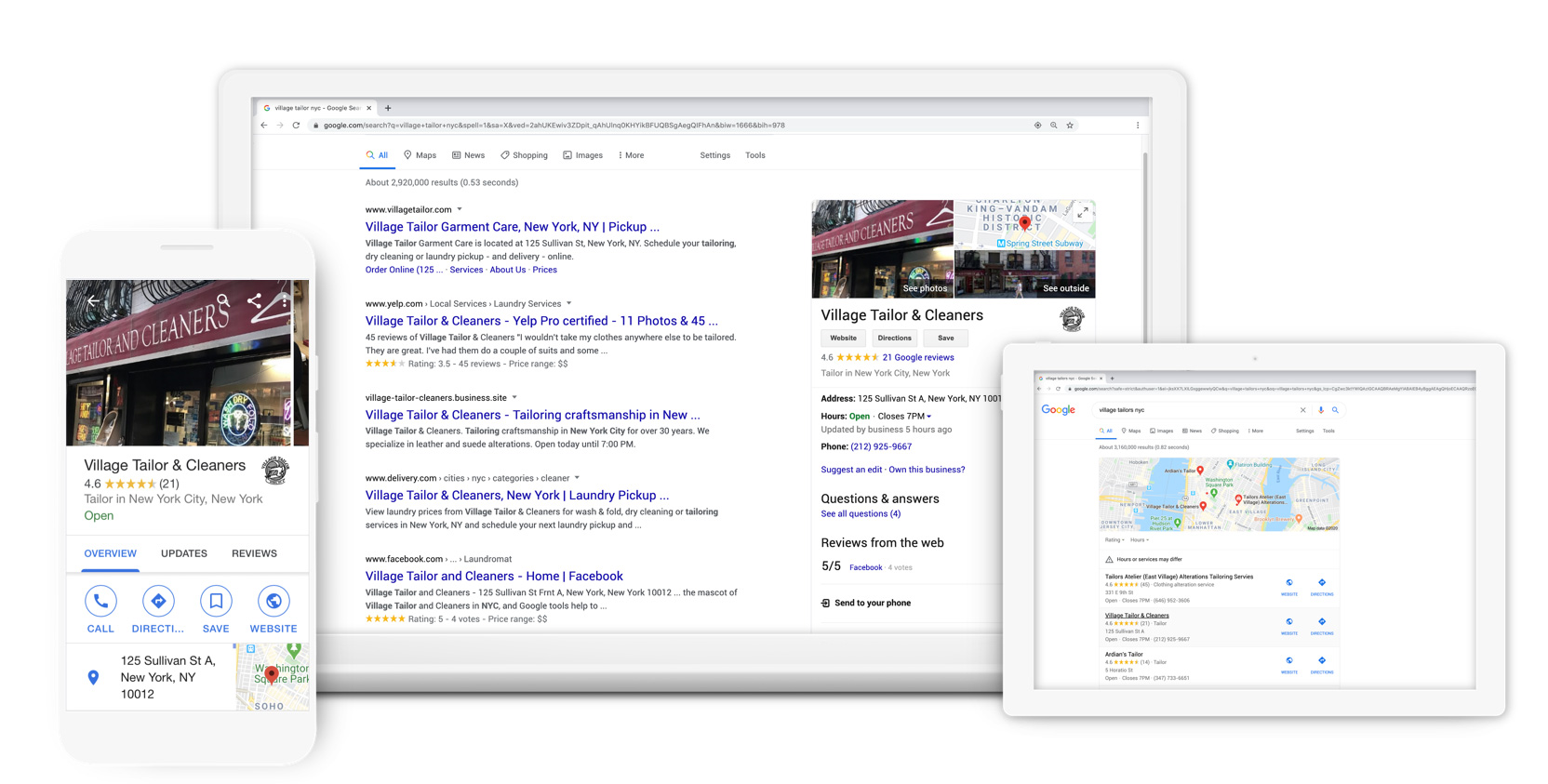Click the Directions button in the knowledge panel

(x=894, y=339)
